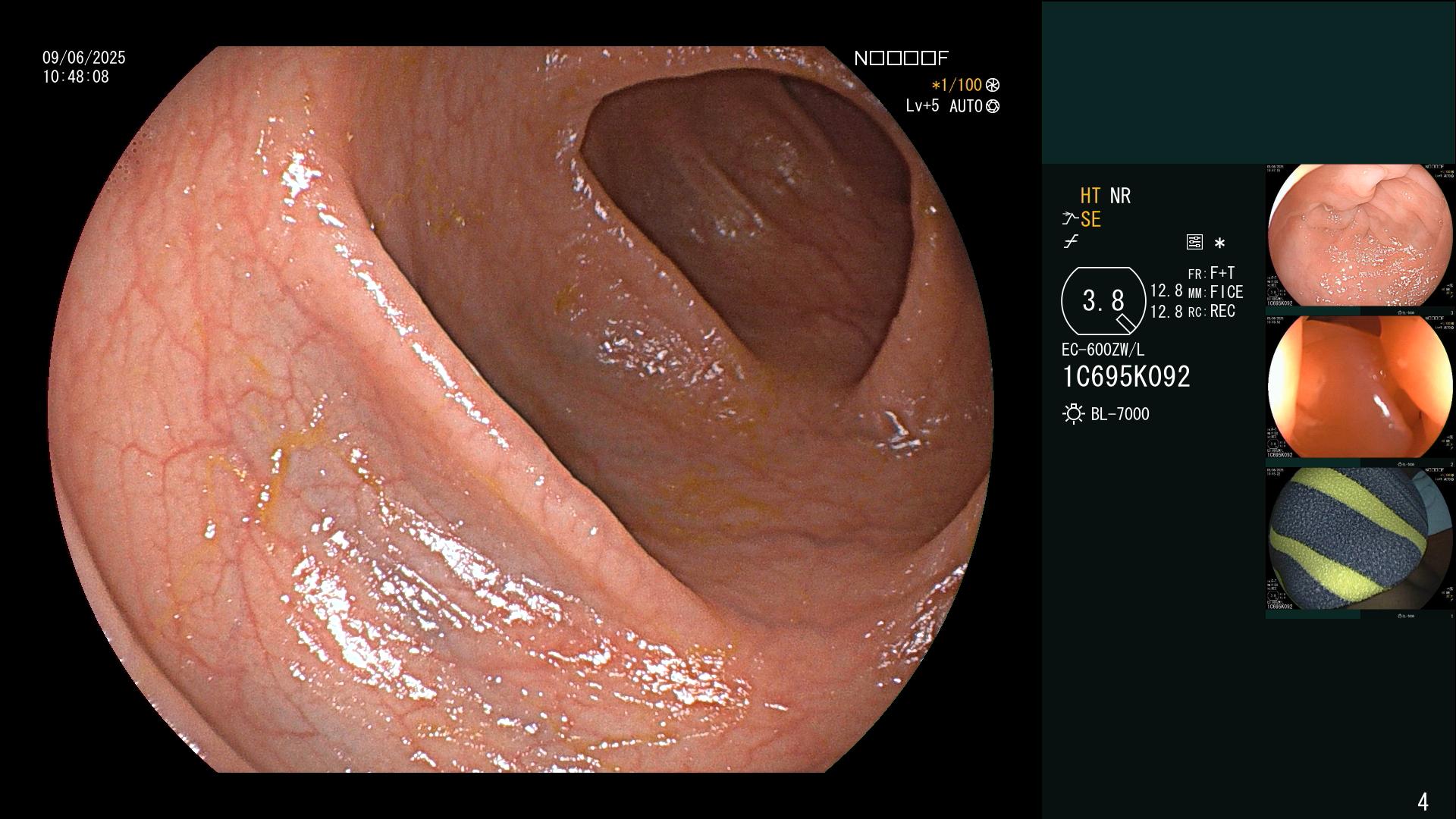Screen dimensions: 1456x819
Task: Click the date 09/06/2025
Action: 84,58
